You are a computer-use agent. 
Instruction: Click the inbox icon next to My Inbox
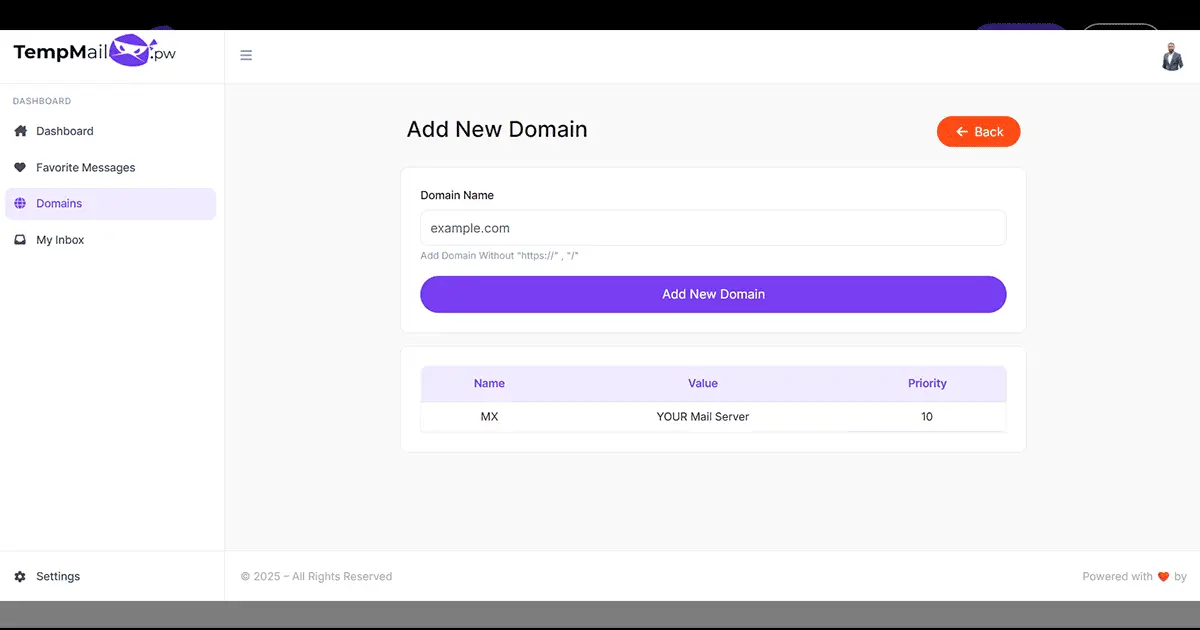20,239
